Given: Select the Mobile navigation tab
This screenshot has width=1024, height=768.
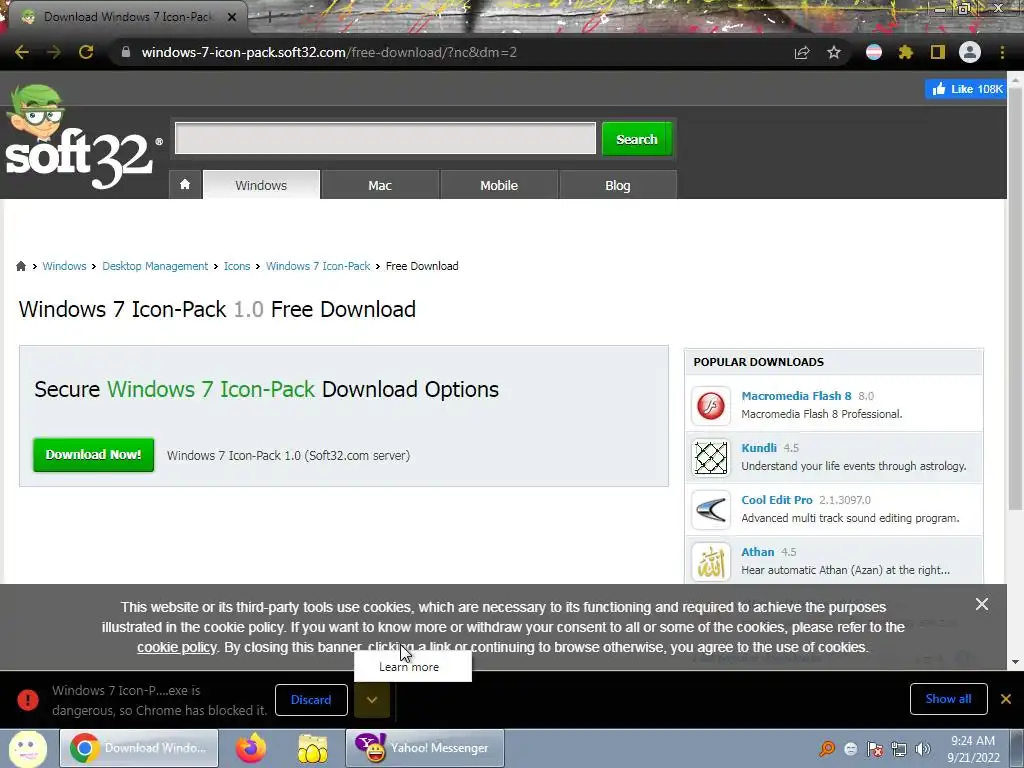Looking at the screenshot, I should pos(499,185).
